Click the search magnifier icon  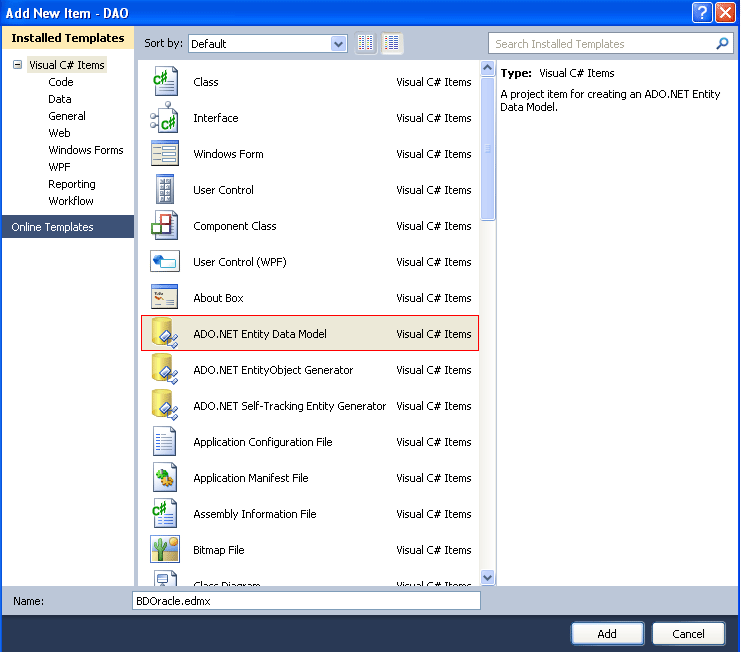(x=722, y=43)
